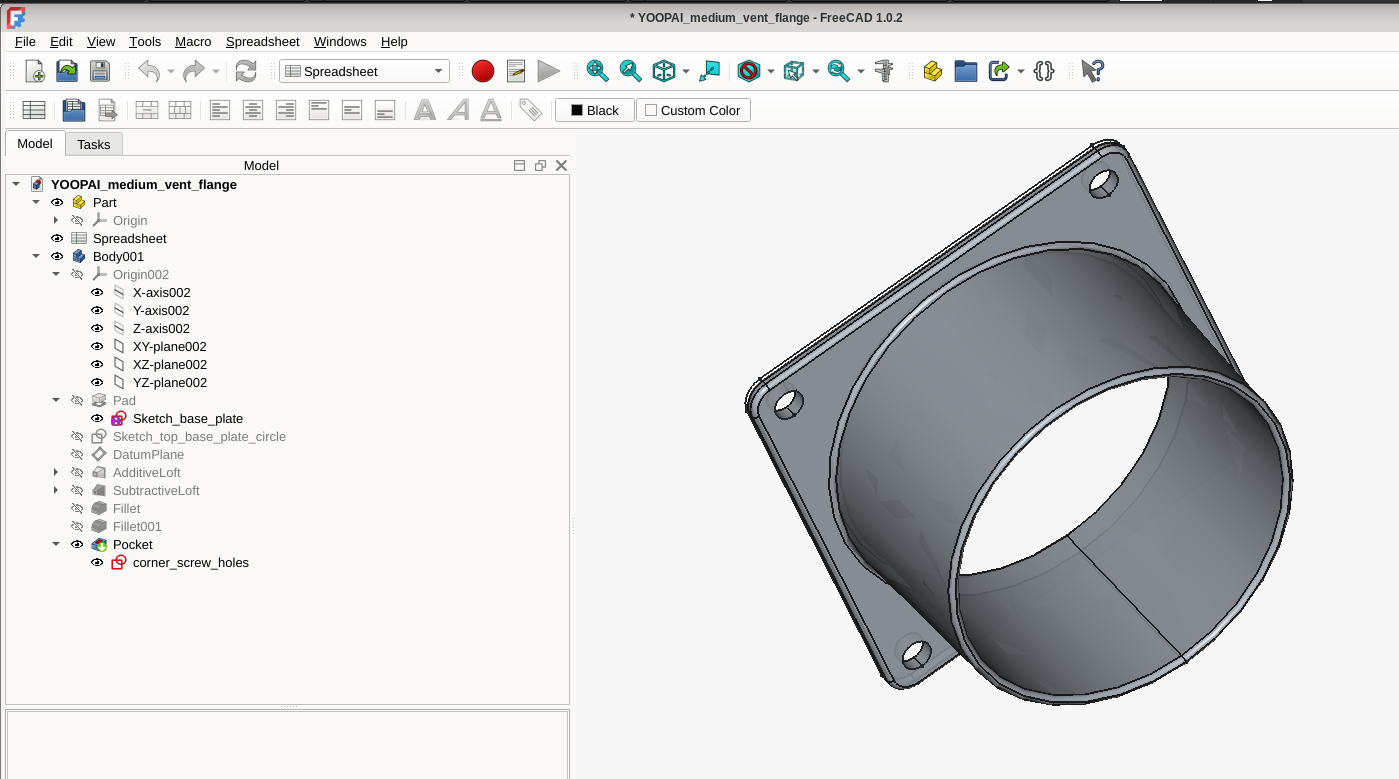Click the Save document floppy icon

(100, 71)
